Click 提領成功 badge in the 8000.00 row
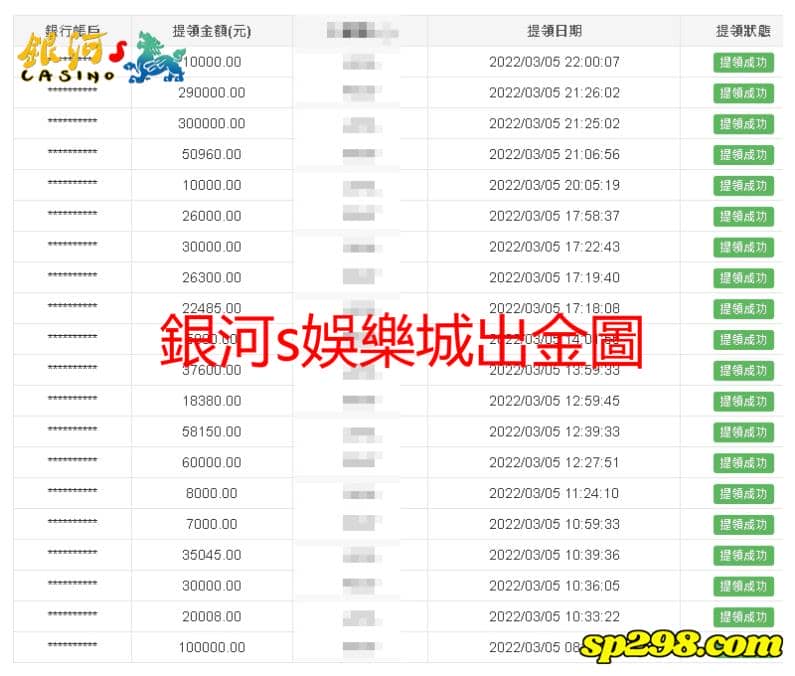The image size is (795, 676). [x=743, y=494]
